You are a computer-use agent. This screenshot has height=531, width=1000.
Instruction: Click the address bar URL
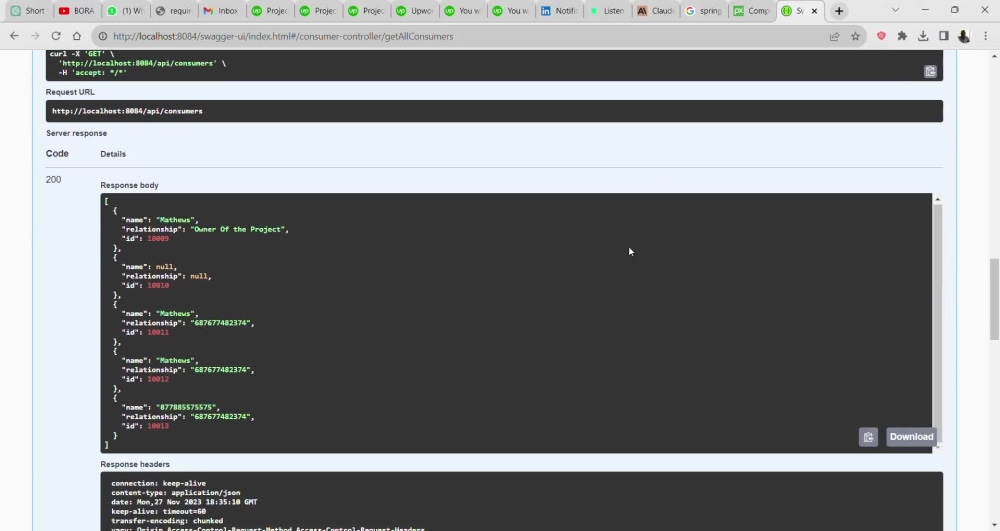coord(283,36)
